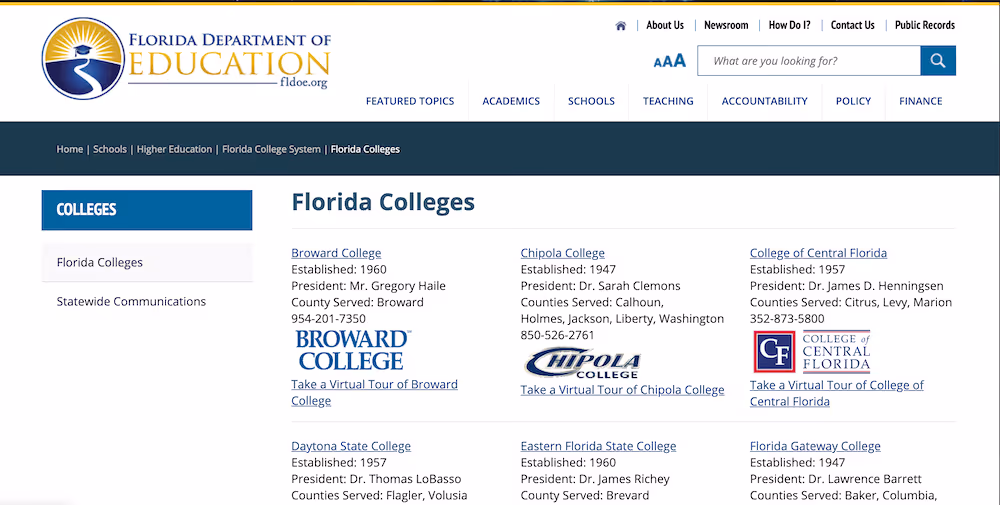Image resolution: width=1000 pixels, height=505 pixels.
Task: Take a Virtual Tour of College of Central Florida
Action: (x=837, y=393)
